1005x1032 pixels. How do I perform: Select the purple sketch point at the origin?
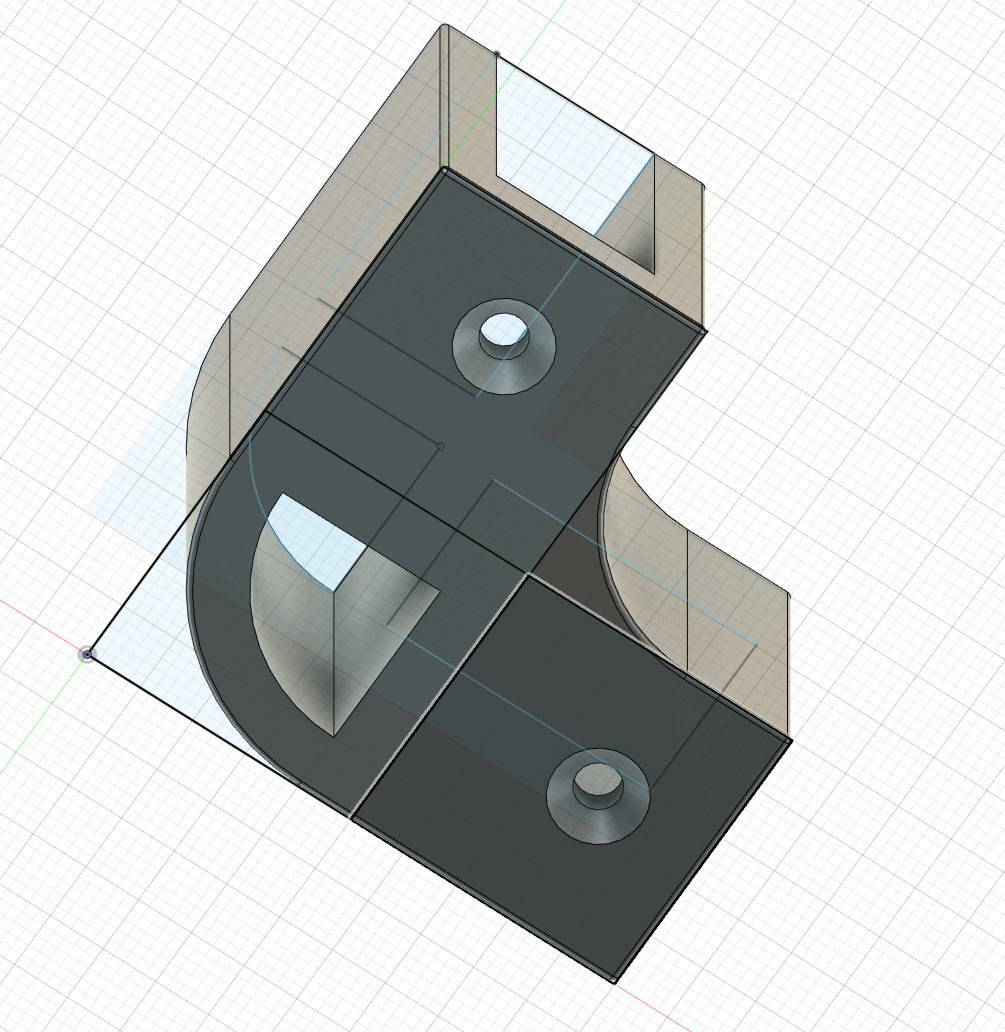[x=87, y=654]
